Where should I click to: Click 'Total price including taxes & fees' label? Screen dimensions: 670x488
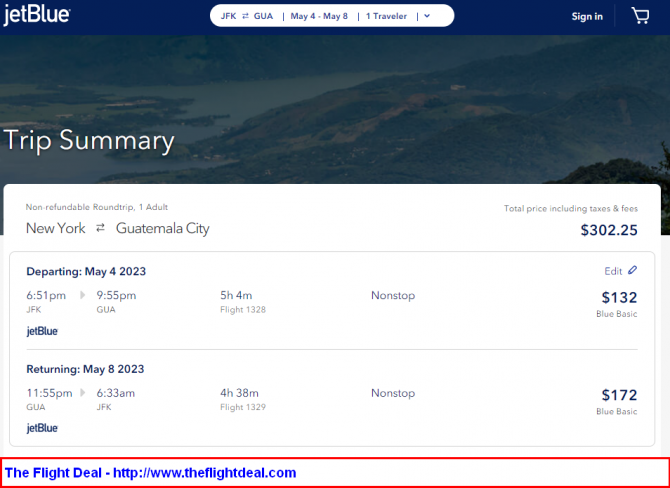pos(571,209)
